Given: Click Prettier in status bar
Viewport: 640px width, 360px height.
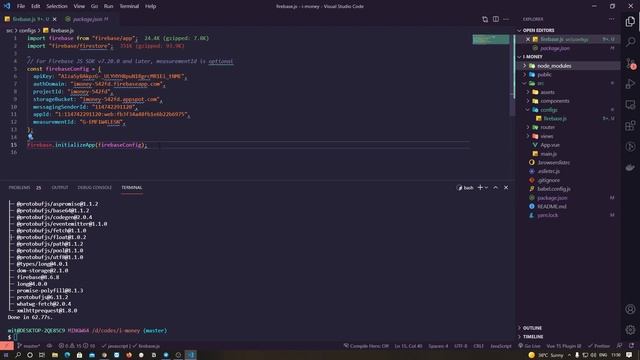Looking at the screenshot, I should pyautogui.click(x=598, y=346).
